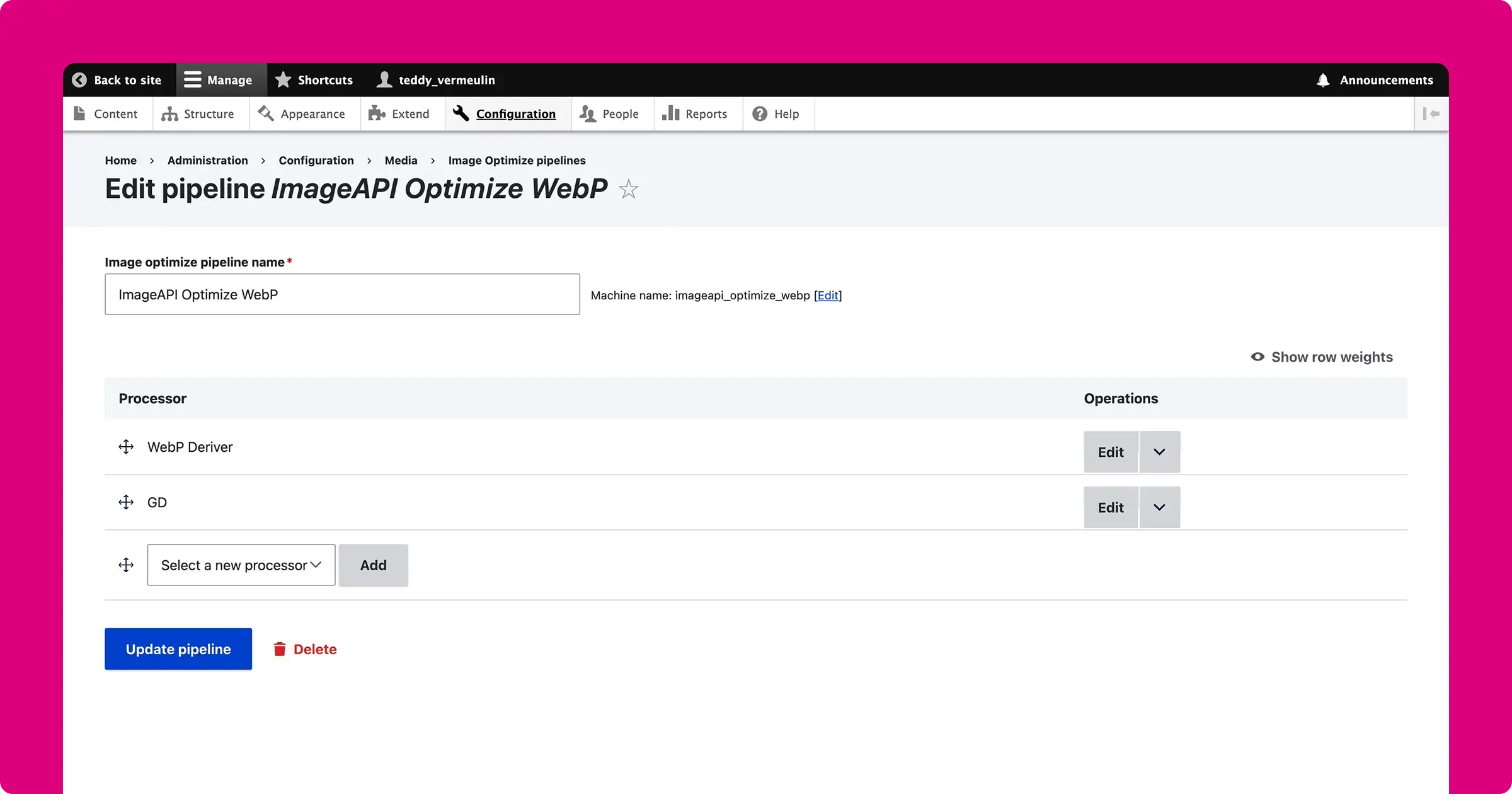
Task: Collapse toolbar with orientation toggle icon
Action: [1431, 114]
